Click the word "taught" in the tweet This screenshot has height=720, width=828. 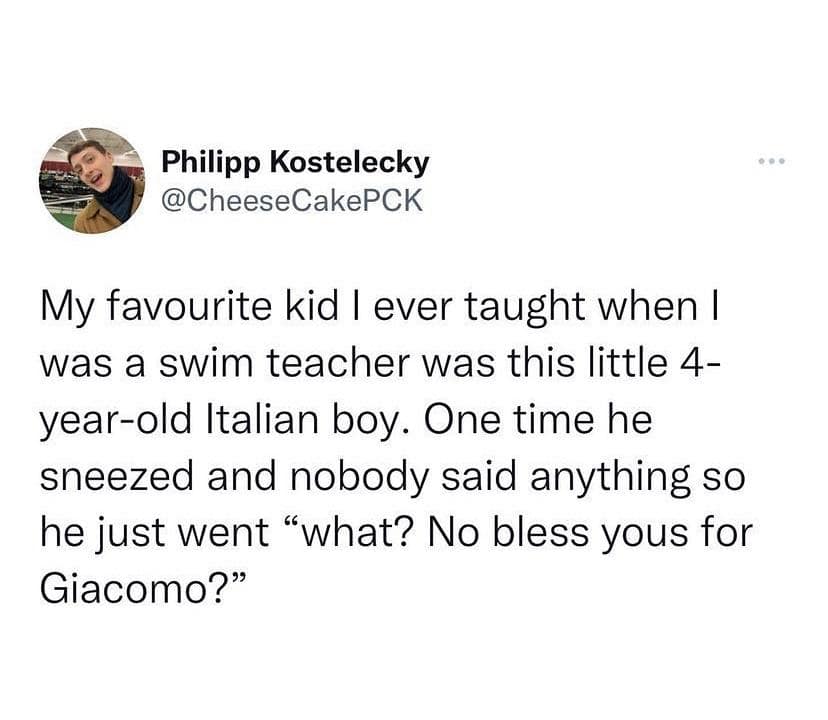tap(539, 306)
